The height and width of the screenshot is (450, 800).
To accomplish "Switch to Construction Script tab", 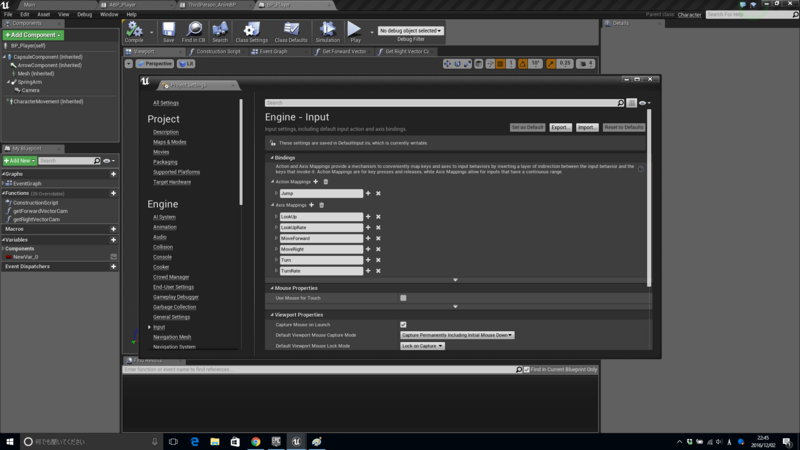I will pyautogui.click(x=218, y=52).
